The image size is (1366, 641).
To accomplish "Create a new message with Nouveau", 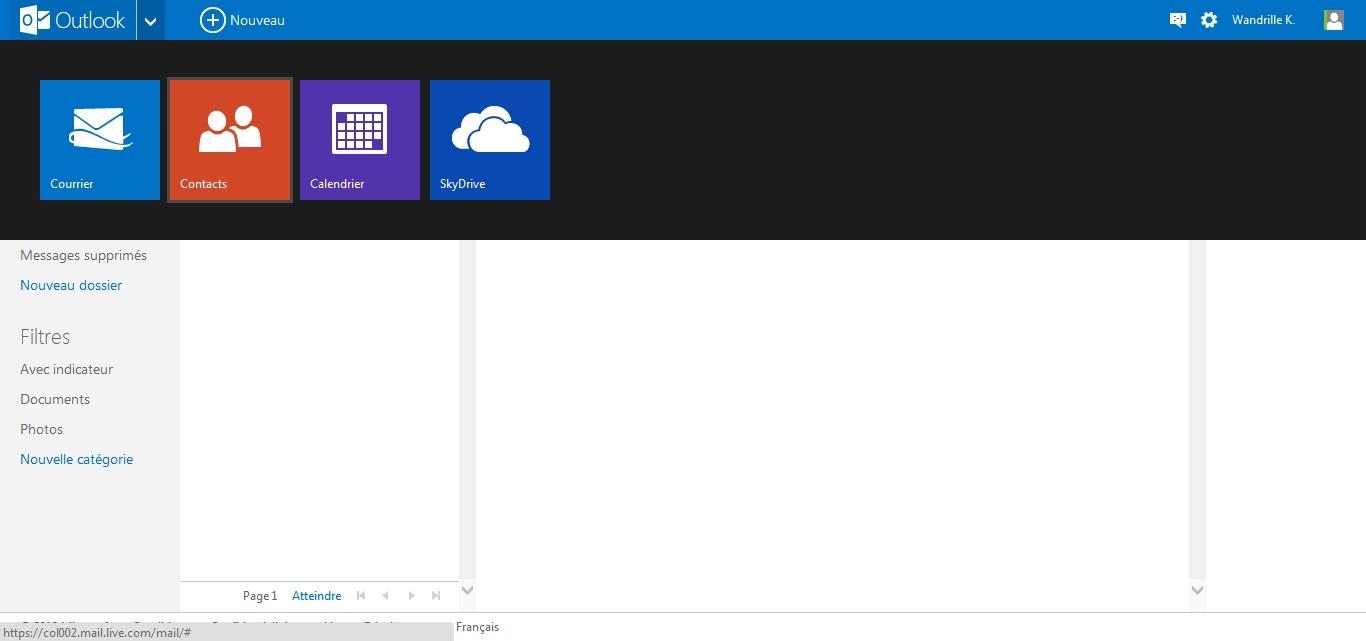I will click(x=242, y=20).
